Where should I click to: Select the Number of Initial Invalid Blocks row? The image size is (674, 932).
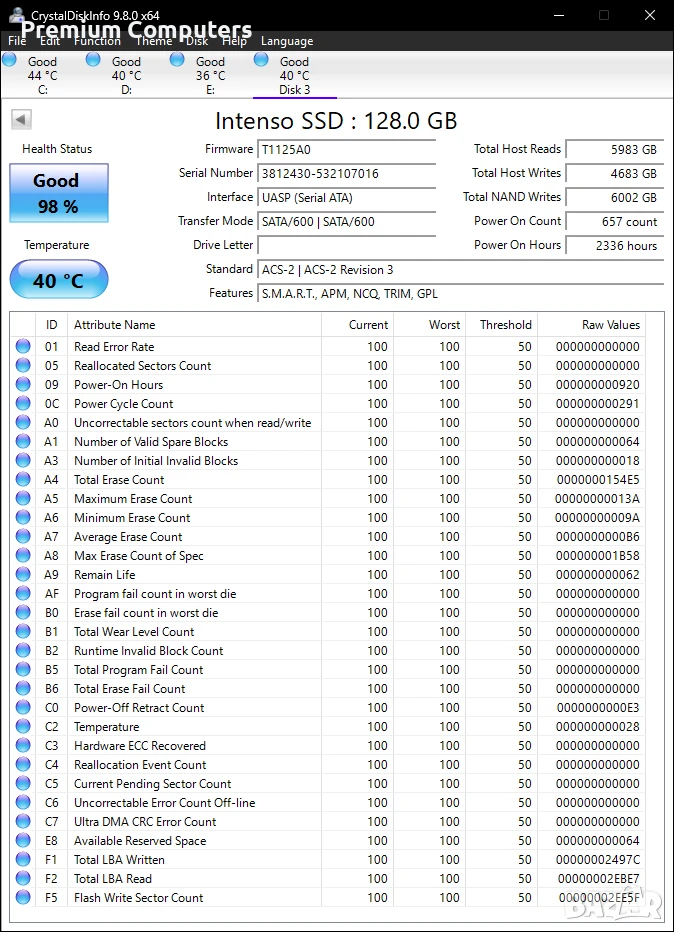click(x=328, y=460)
